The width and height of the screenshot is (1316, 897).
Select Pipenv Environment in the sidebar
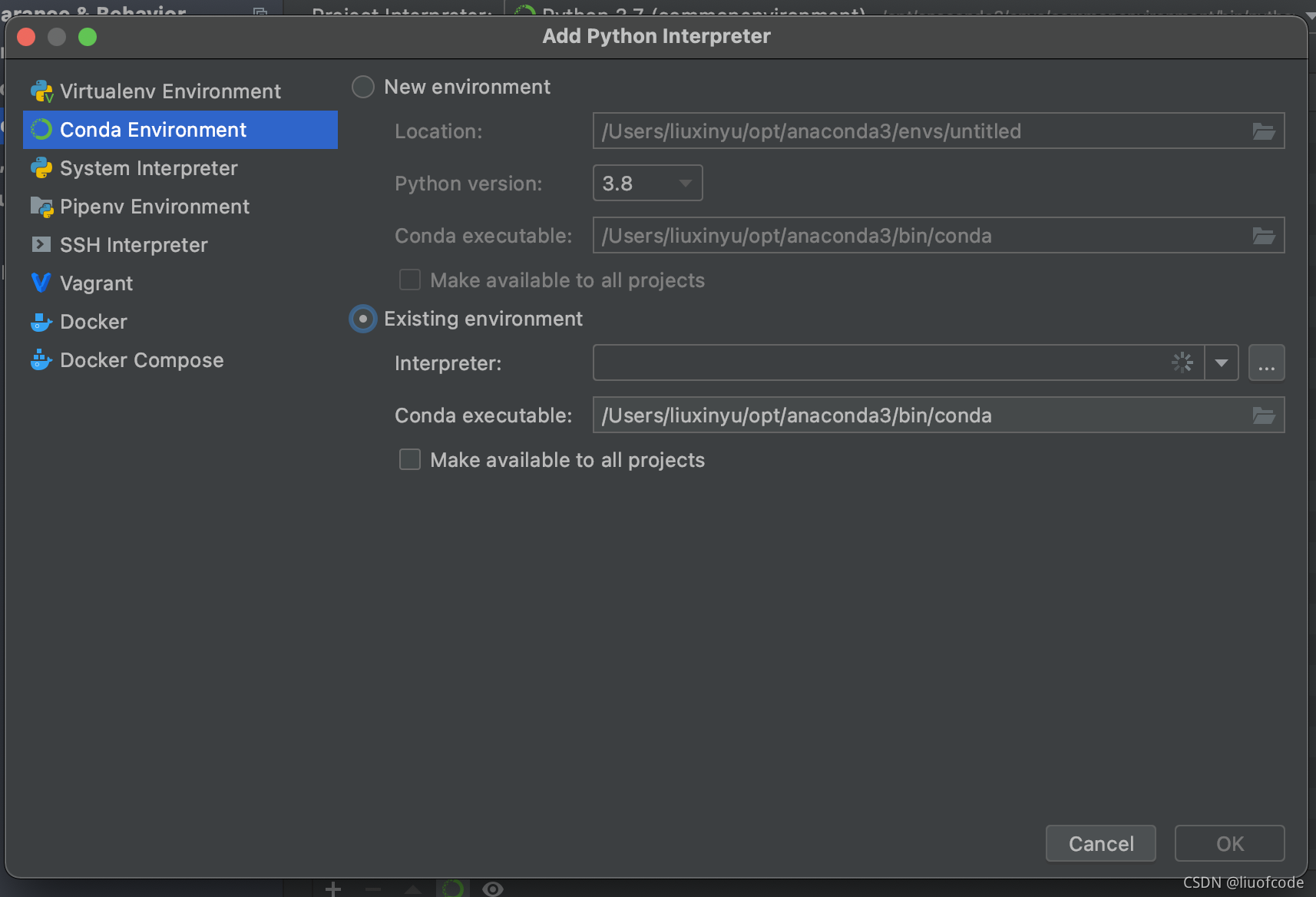point(180,207)
